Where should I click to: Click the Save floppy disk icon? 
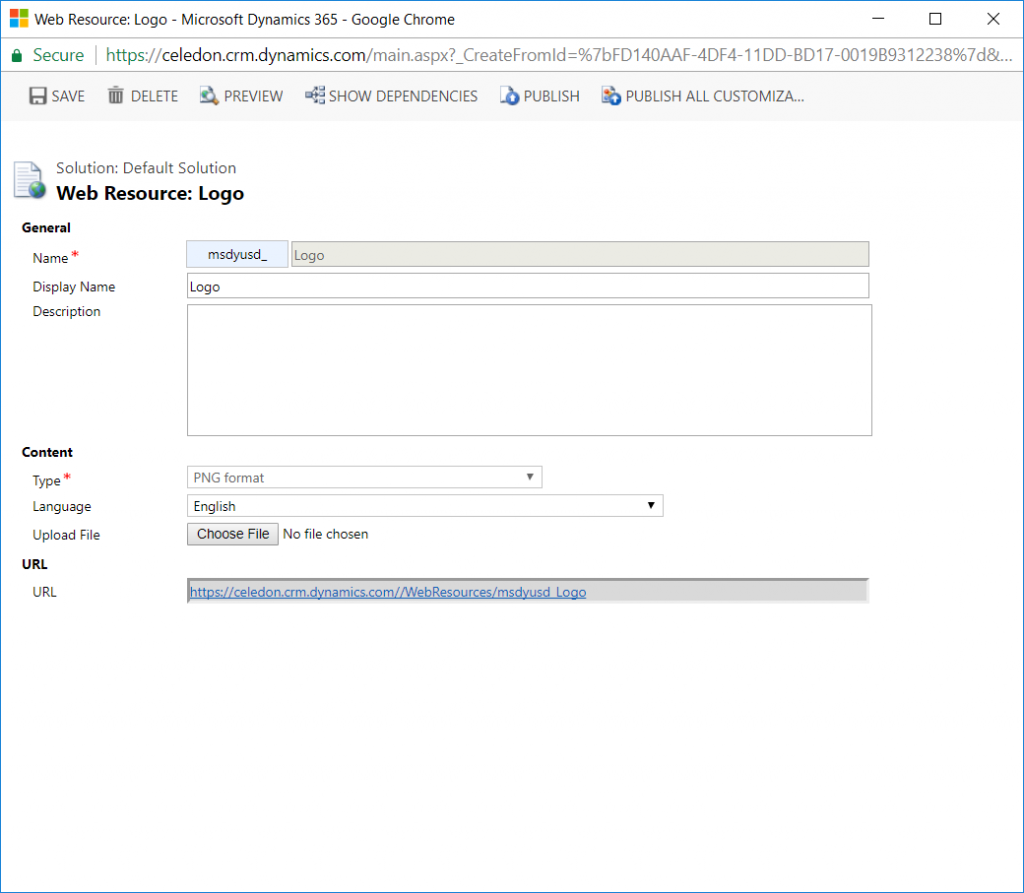tap(38, 96)
